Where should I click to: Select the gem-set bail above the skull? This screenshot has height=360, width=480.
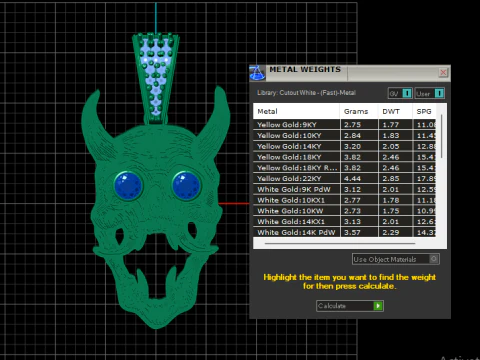pos(156,78)
